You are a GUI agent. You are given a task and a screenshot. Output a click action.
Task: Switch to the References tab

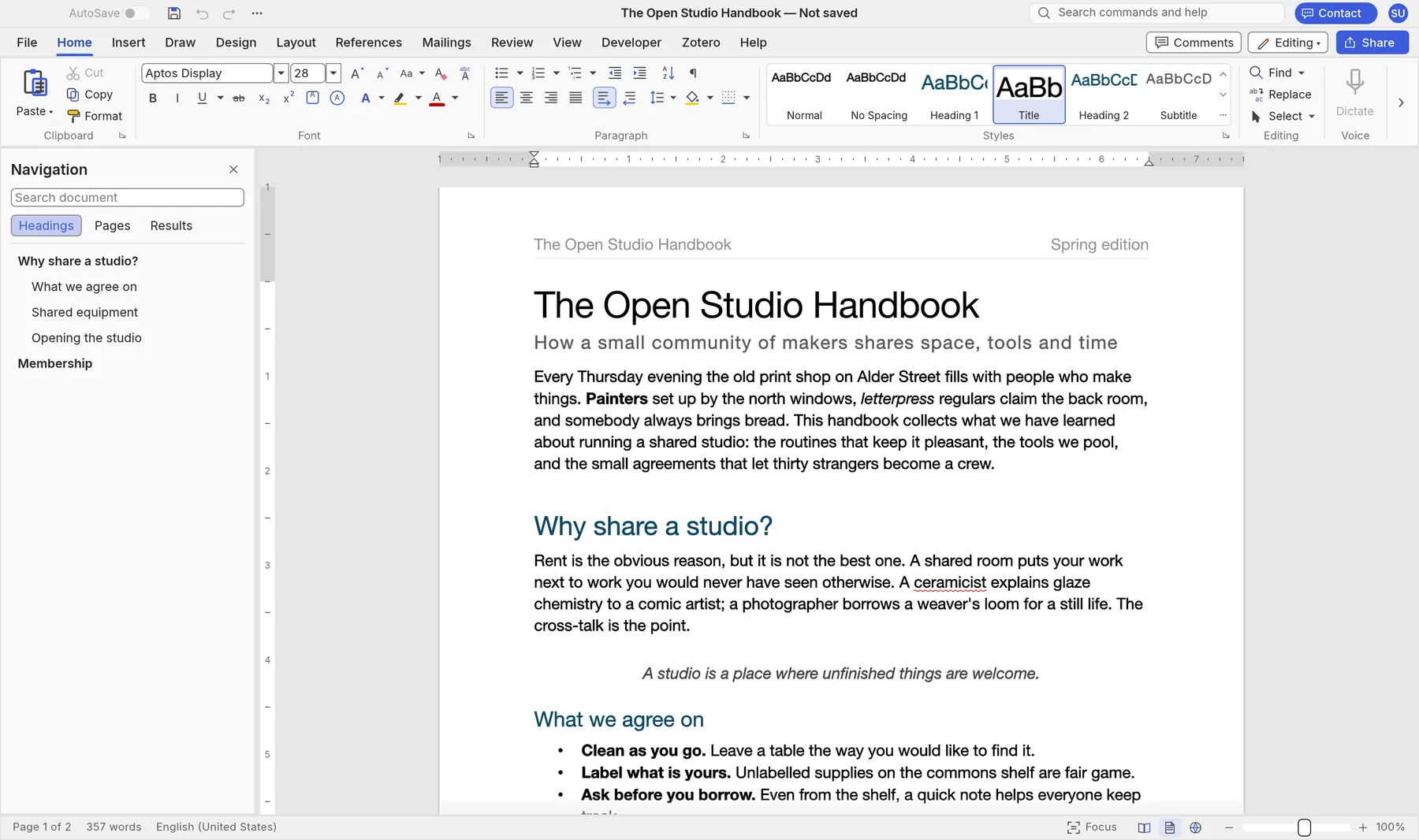click(368, 43)
